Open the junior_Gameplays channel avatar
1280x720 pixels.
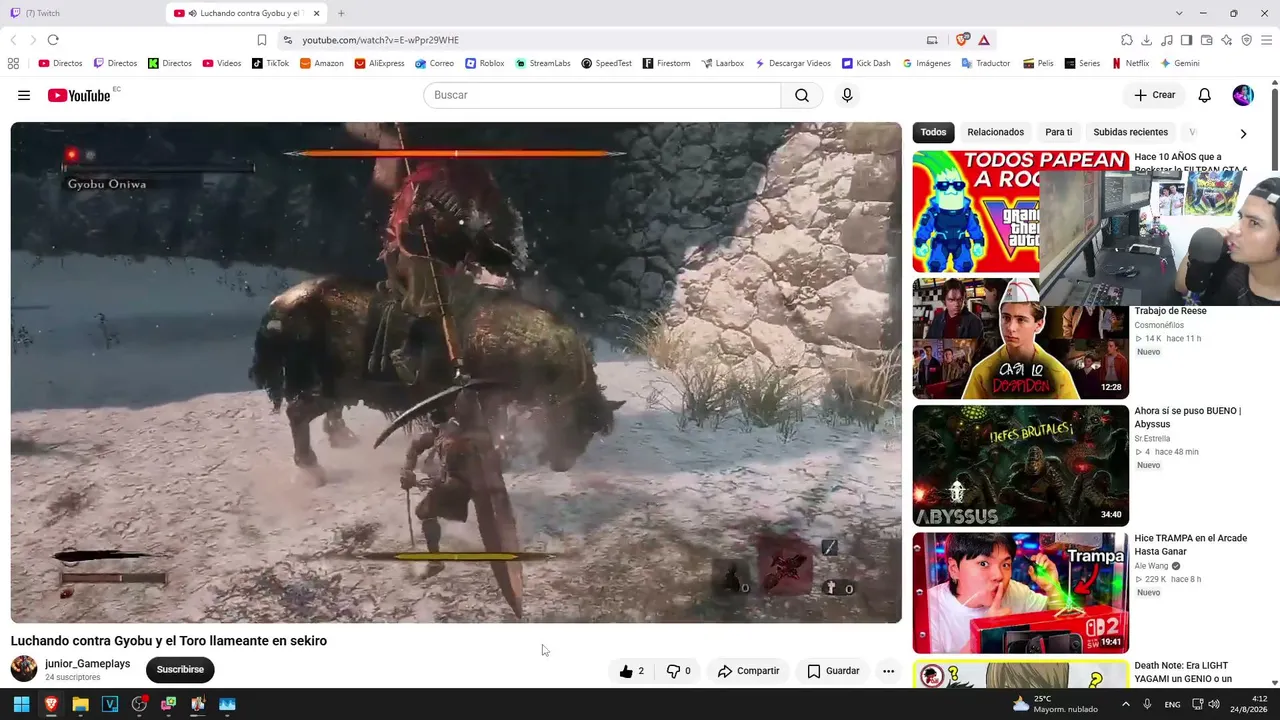[24, 669]
